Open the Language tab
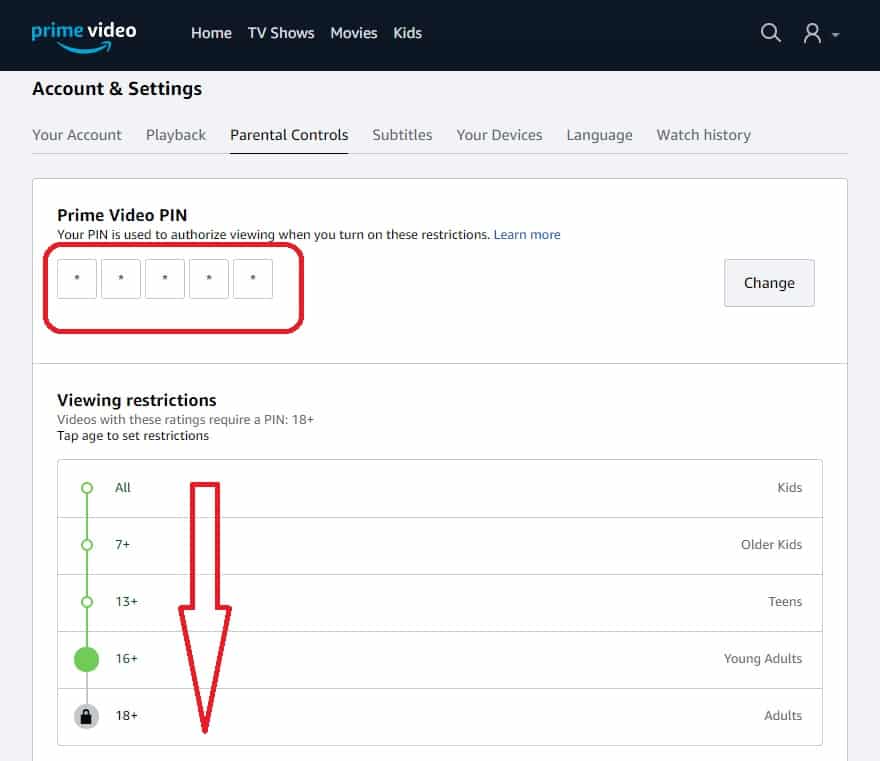 coord(599,135)
